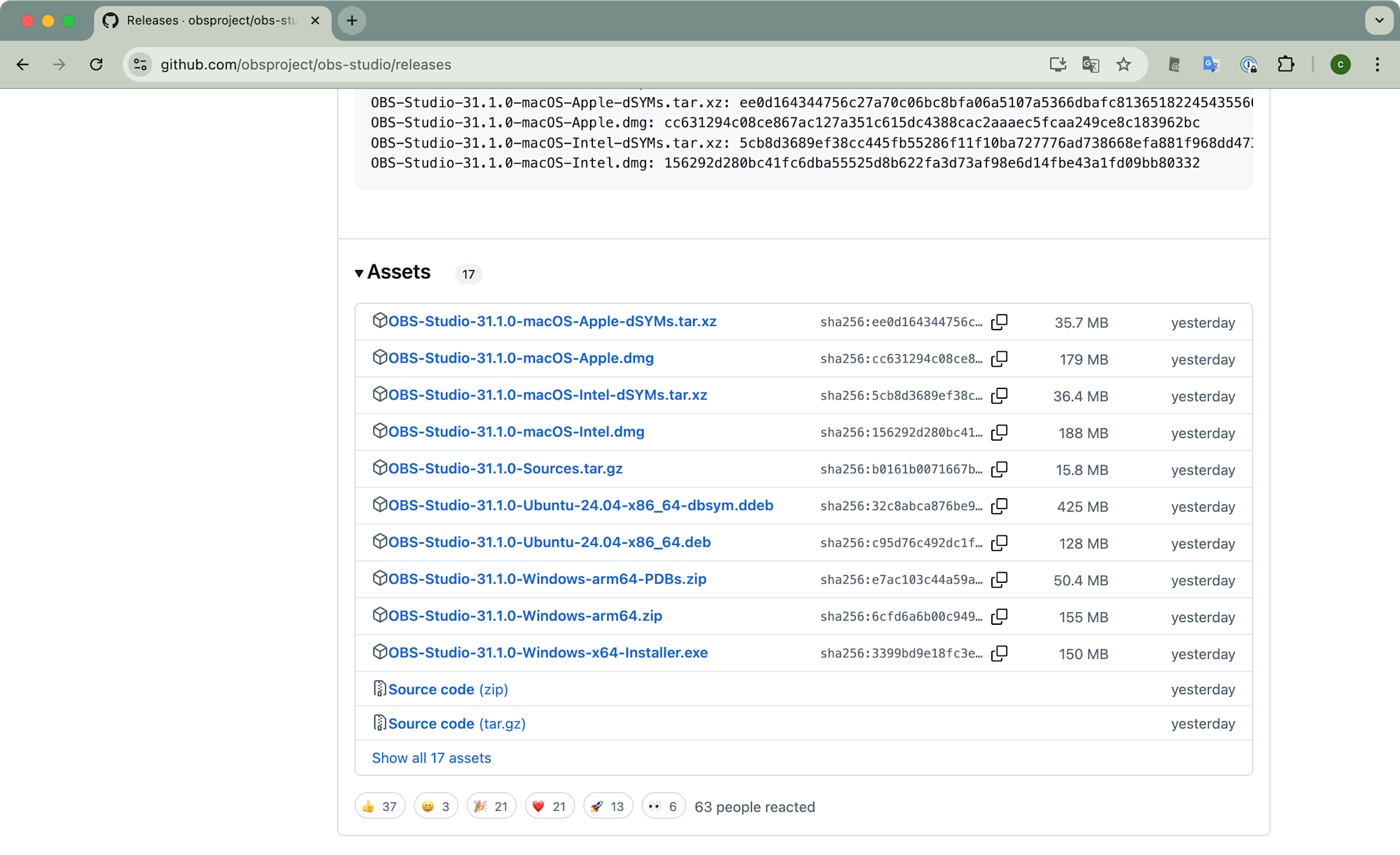Copy sha256 of Windows-x64-Installer.exe
This screenshot has width=1400, height=855.
1000,653
